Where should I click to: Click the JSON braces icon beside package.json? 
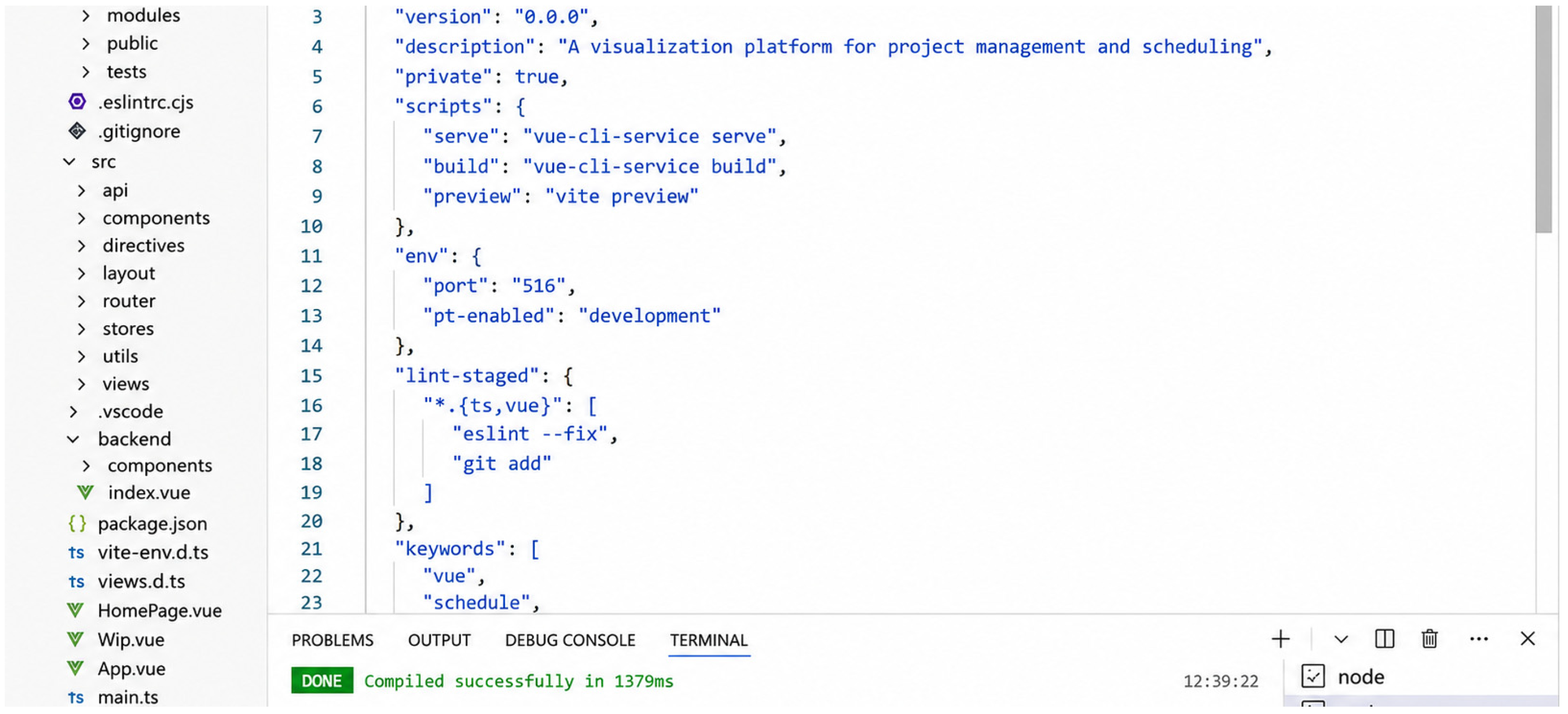coord(77,523)
